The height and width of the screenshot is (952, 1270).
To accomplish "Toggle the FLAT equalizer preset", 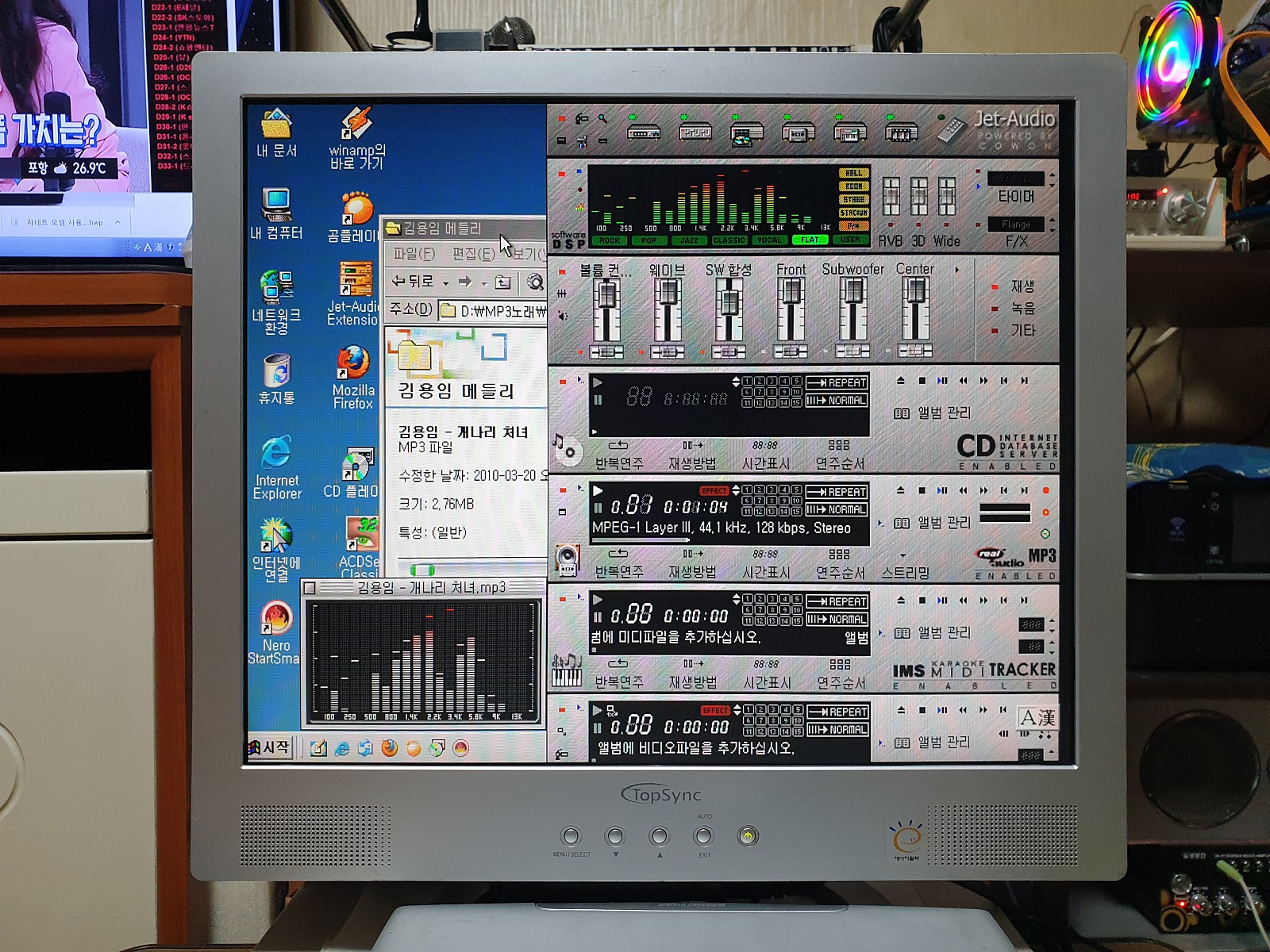I will (x=810, y=240).
